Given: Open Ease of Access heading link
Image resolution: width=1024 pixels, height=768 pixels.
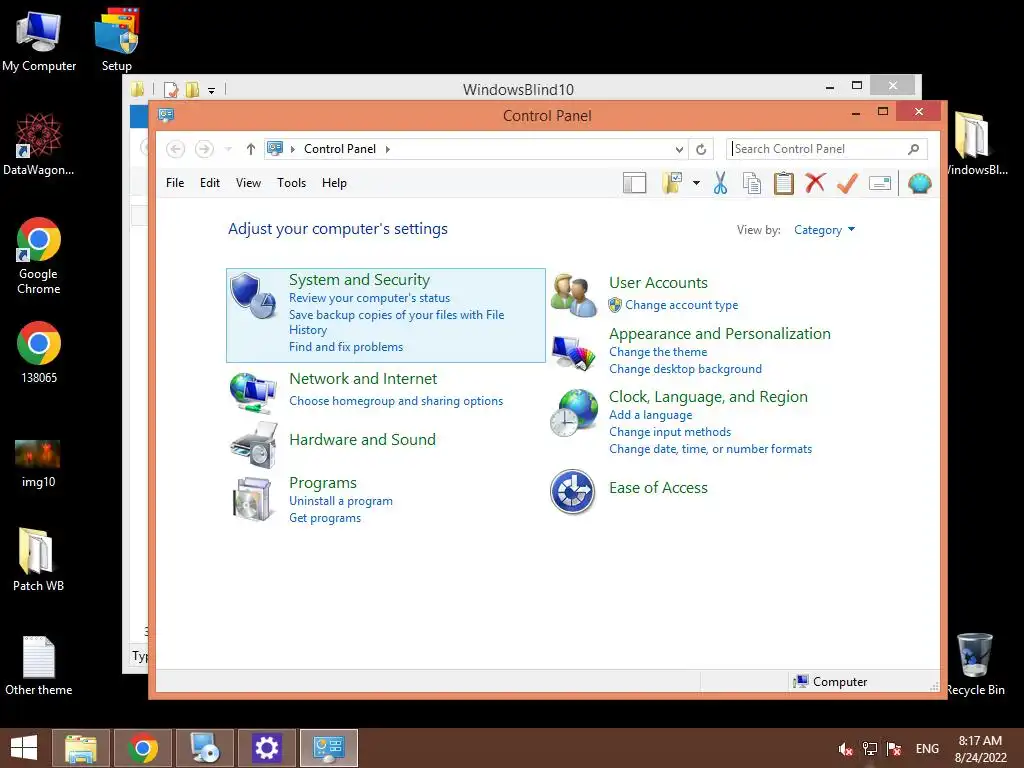Looking at the screenshot, I should pyautogui.click(x=658, y=488).
